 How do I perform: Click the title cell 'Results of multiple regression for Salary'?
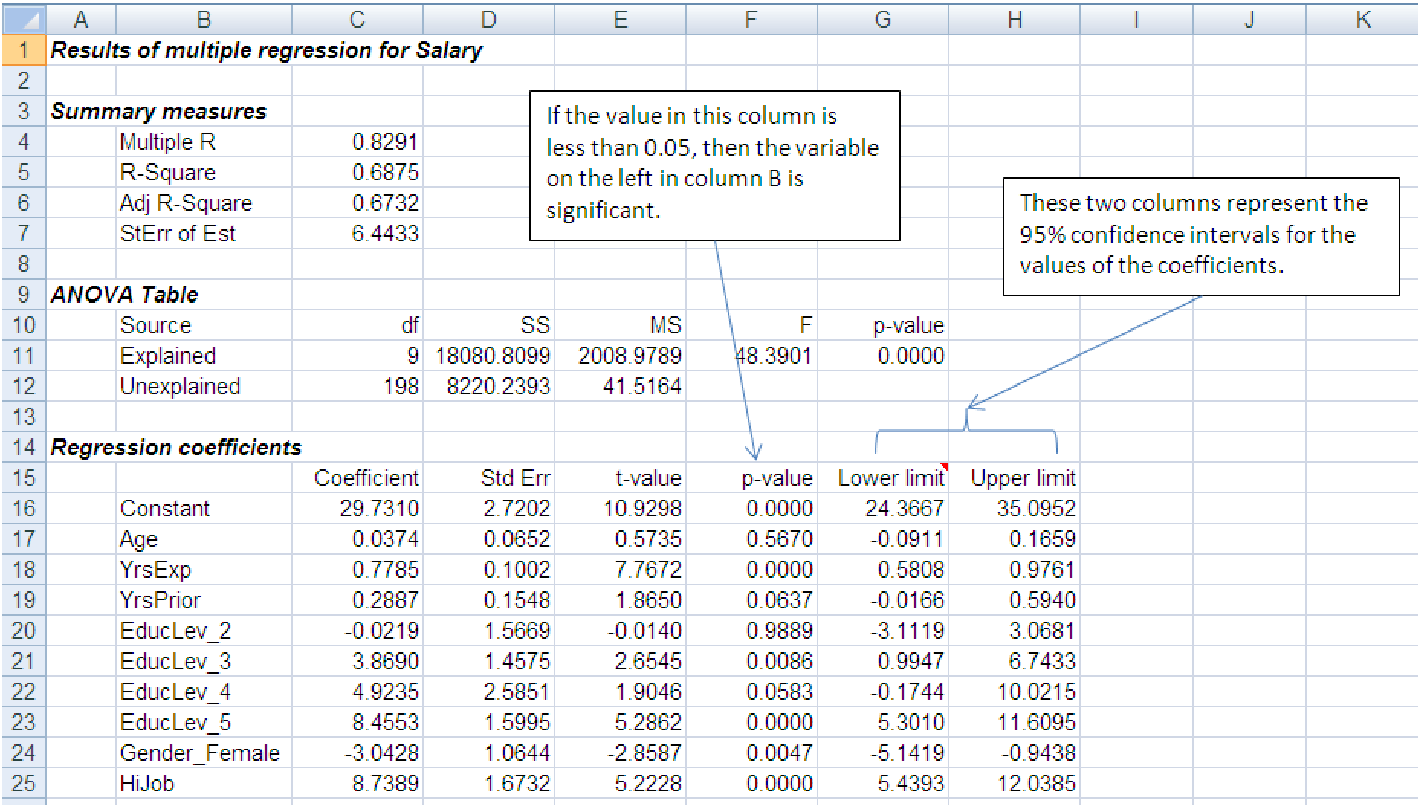tap(266, 50)
